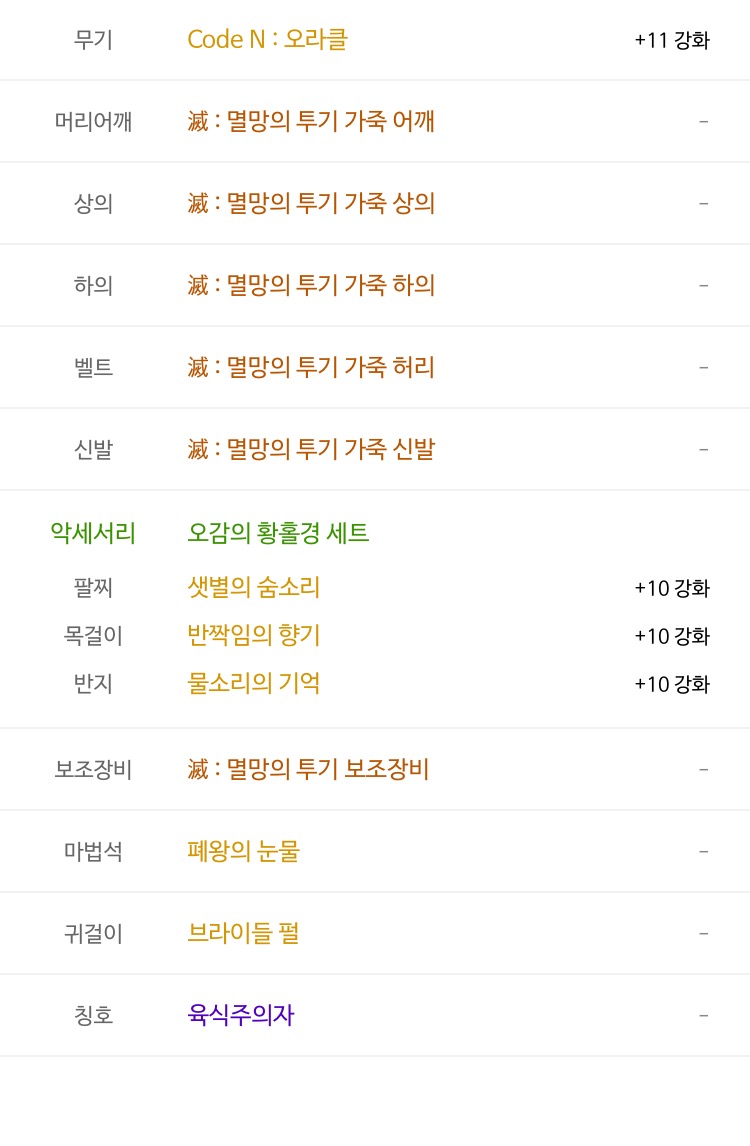Click the weapon name Code N : 오라클
Image resolution: width=750 pixels, height=1146 pixels.
pyautogui.click(x=267, y=40)
